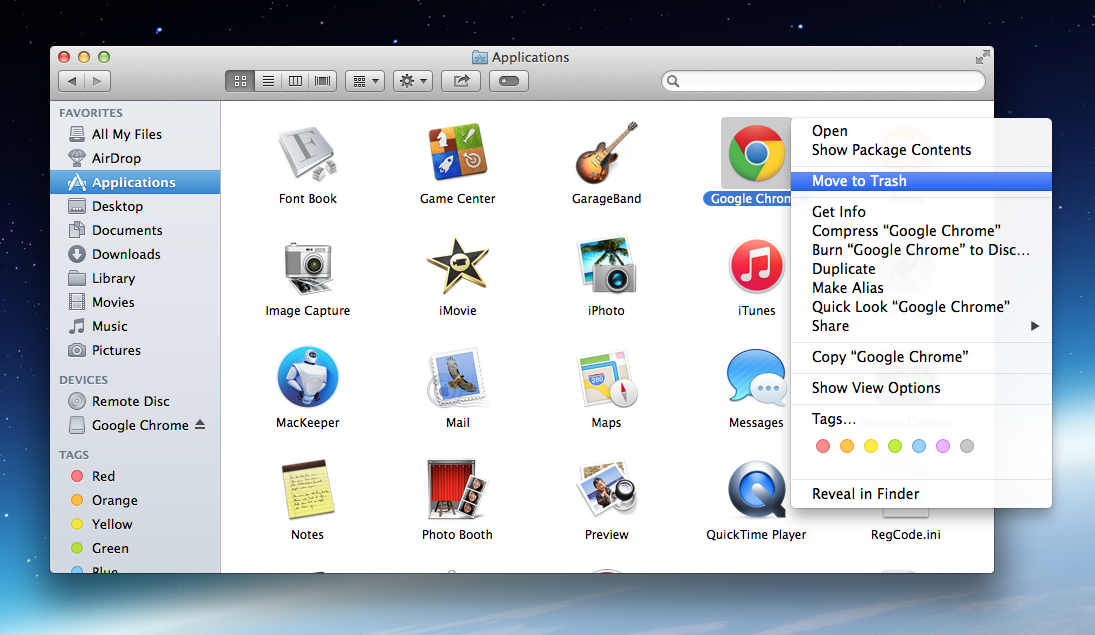Viewport: 1095px width, 635px height.
Task: Open the GarageBand app icon
Action: pos(606,153)
